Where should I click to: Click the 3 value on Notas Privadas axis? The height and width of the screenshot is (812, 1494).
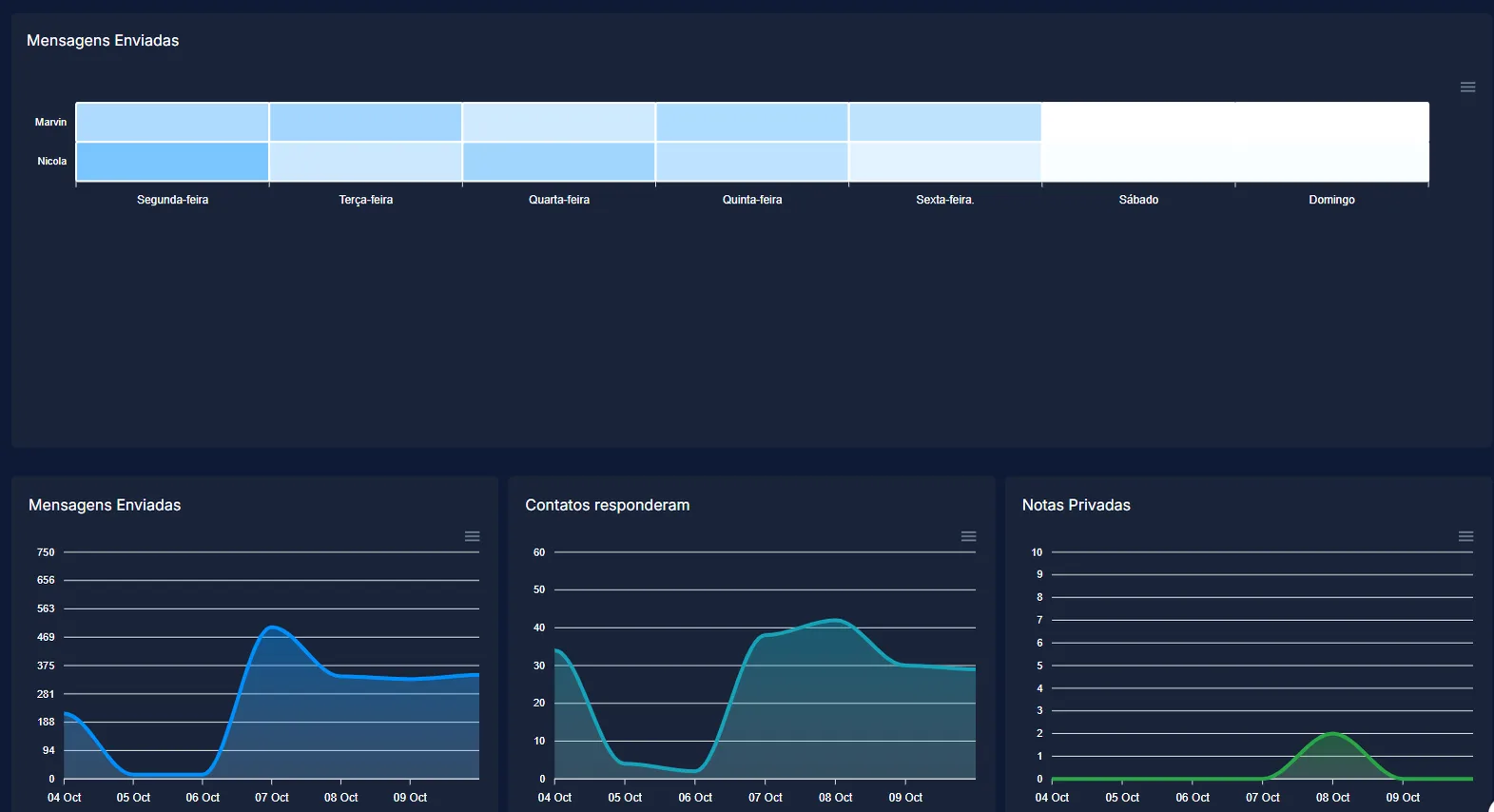(x=1039, y=710)
